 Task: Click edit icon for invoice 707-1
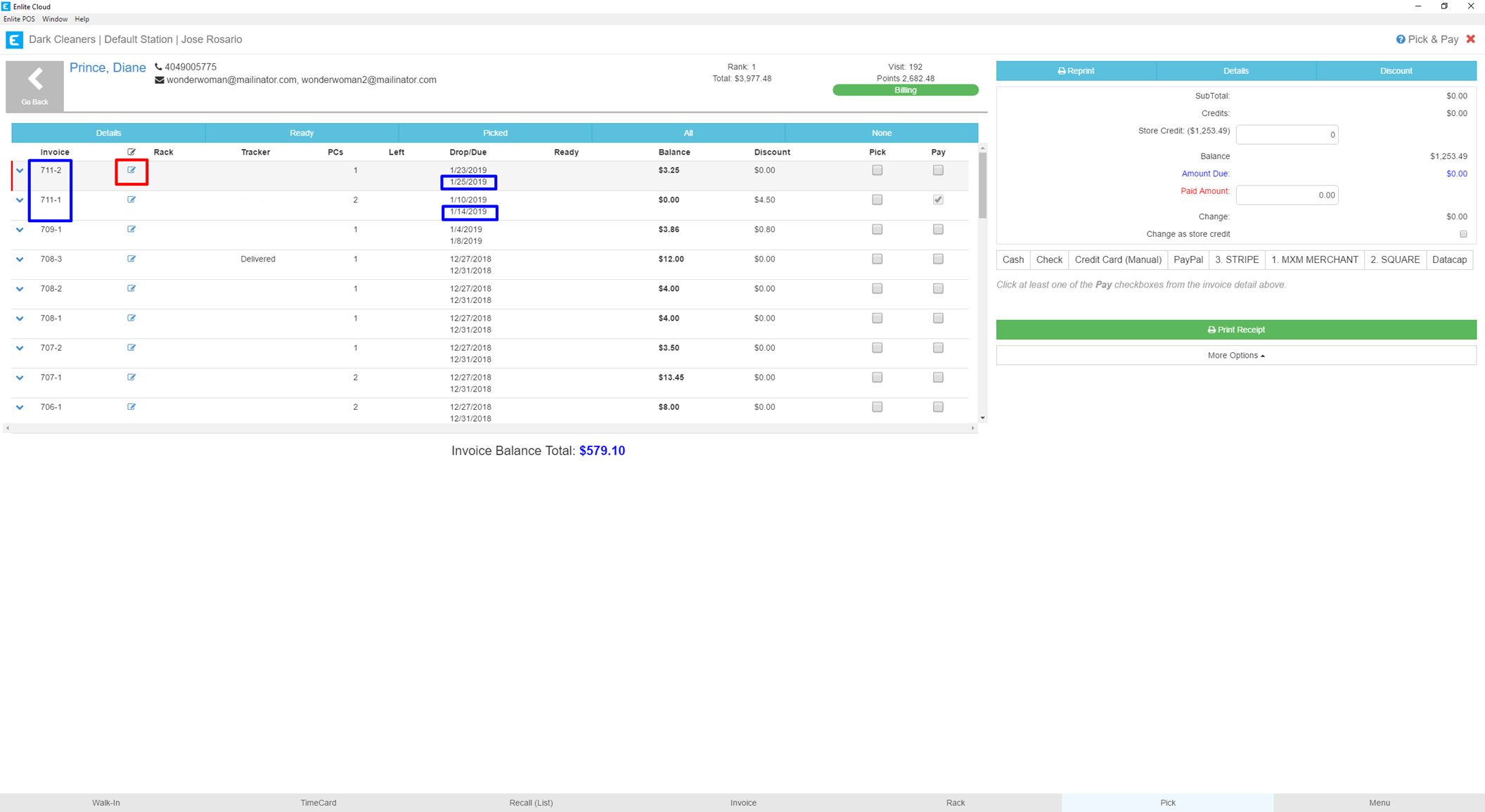point(131,378)
